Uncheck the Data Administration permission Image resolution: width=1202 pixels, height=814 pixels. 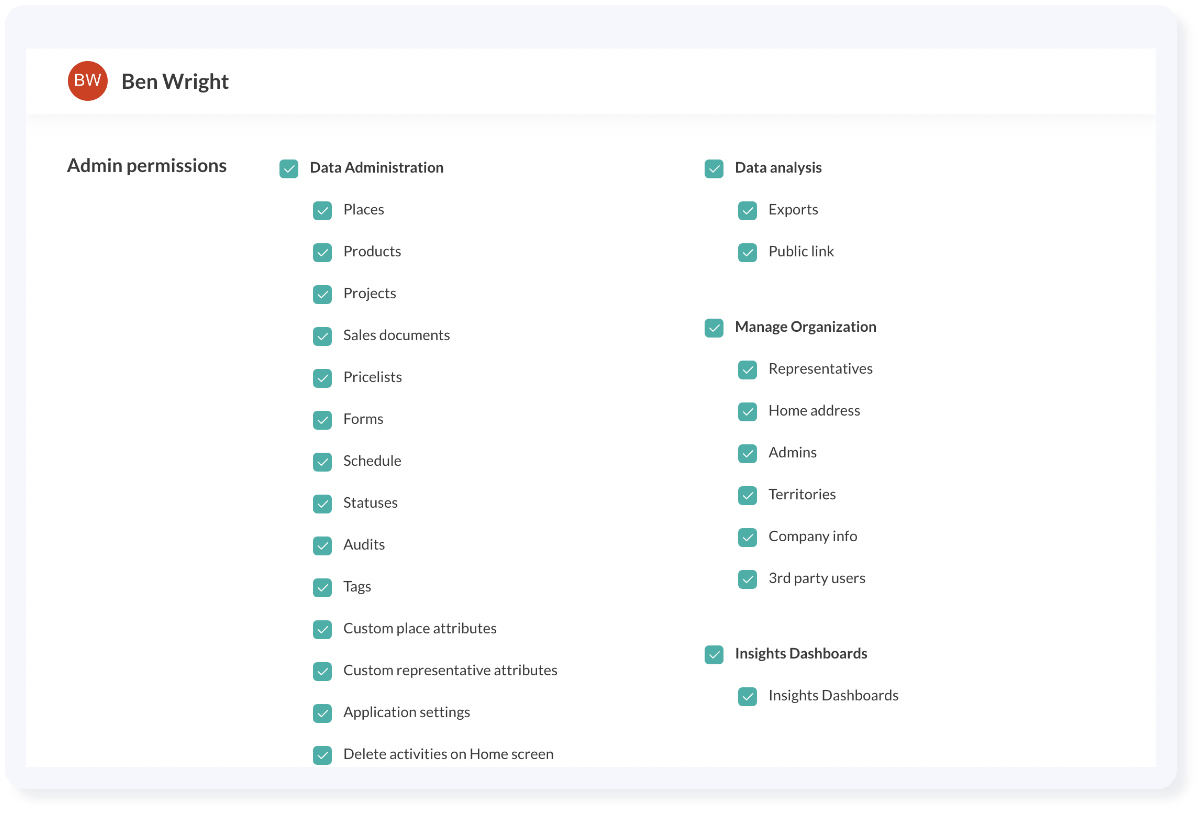coord(289,168)
